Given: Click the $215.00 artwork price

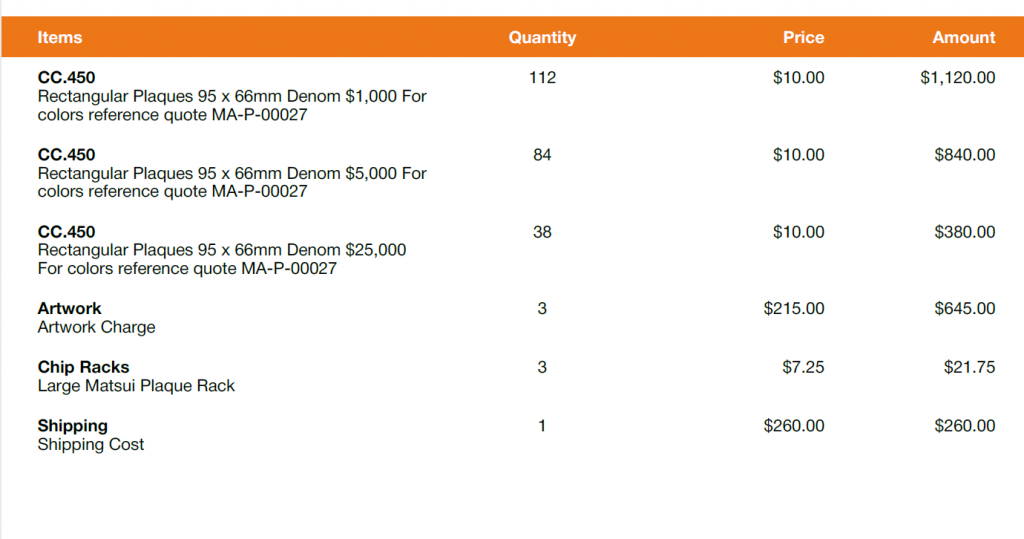Looking at the screenshot, I should point(794,309).
